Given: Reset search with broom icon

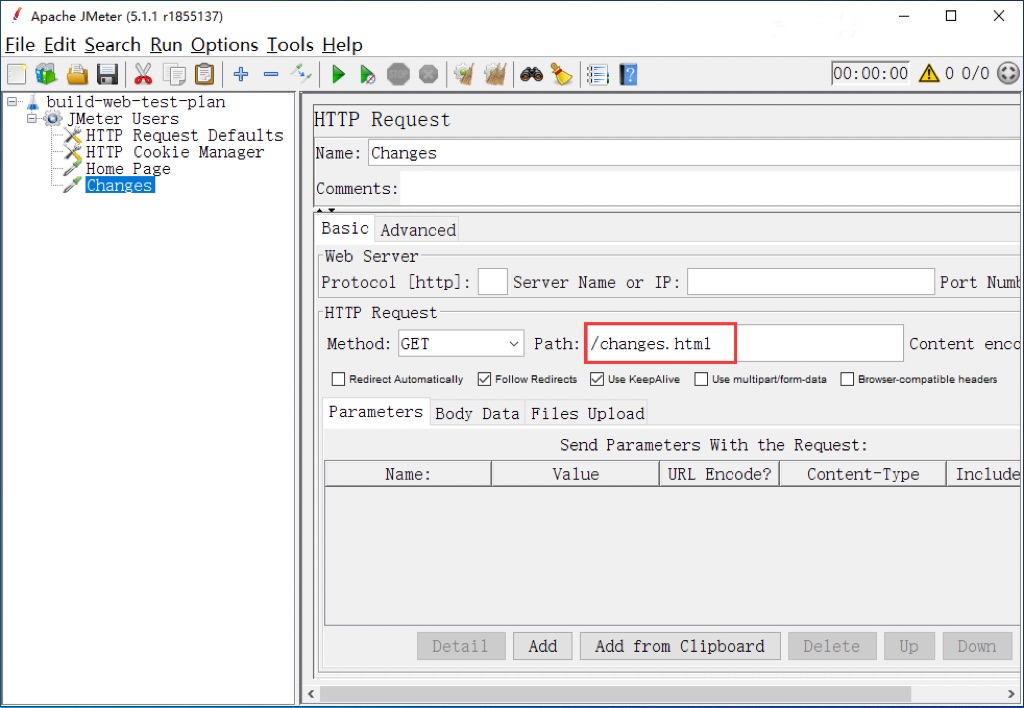Looking at the screenshot, I should coord(561,74).
